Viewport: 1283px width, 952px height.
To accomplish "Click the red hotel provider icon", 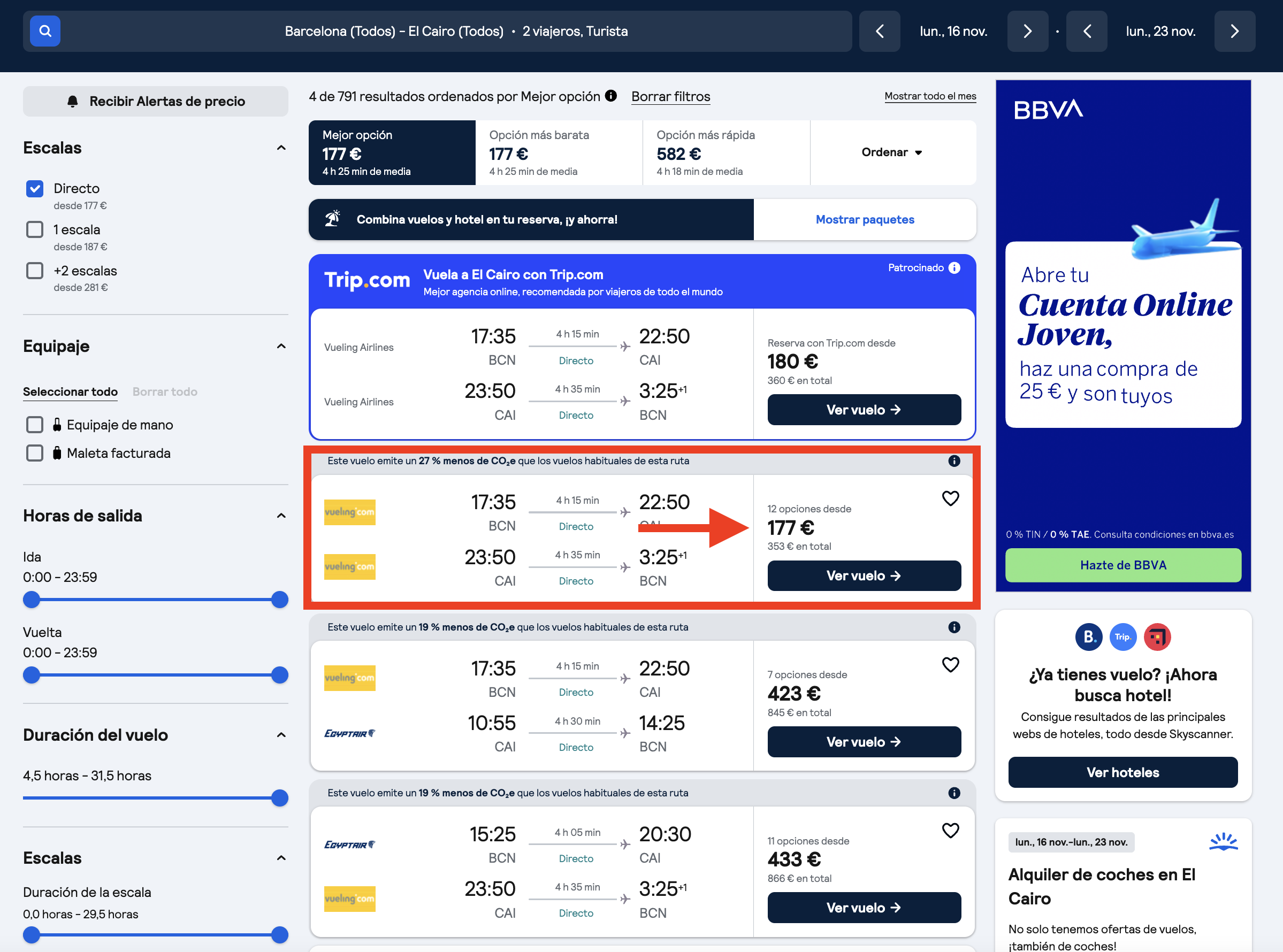I will [1157, 637].
